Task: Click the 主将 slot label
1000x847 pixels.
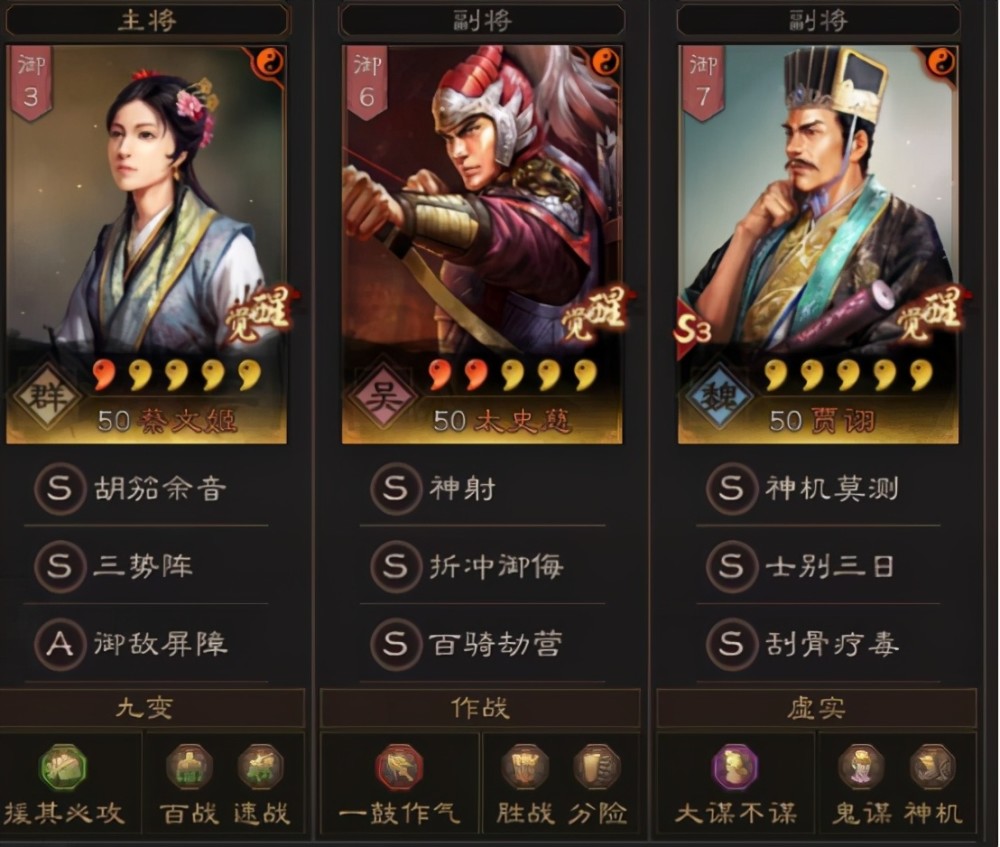Action: coord(147,20)
